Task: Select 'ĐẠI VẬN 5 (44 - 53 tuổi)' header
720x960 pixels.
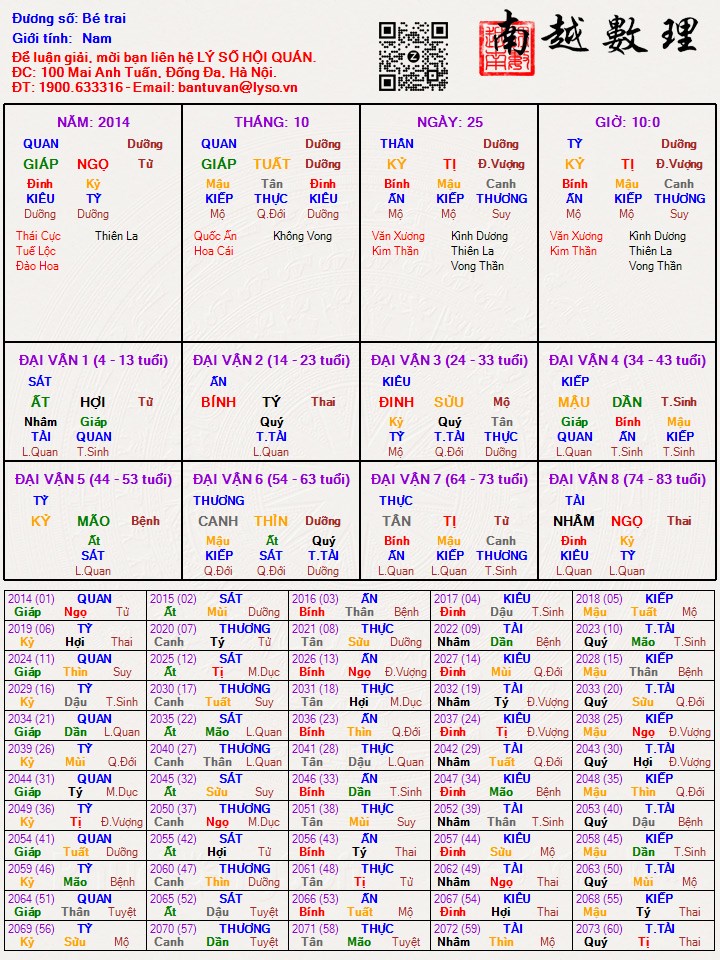Action: coord(93,479)
